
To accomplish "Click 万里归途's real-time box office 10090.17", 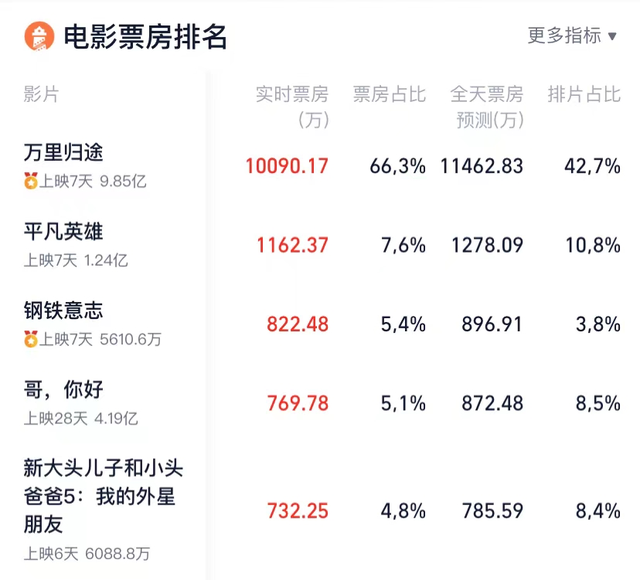I will click(287, 166).
